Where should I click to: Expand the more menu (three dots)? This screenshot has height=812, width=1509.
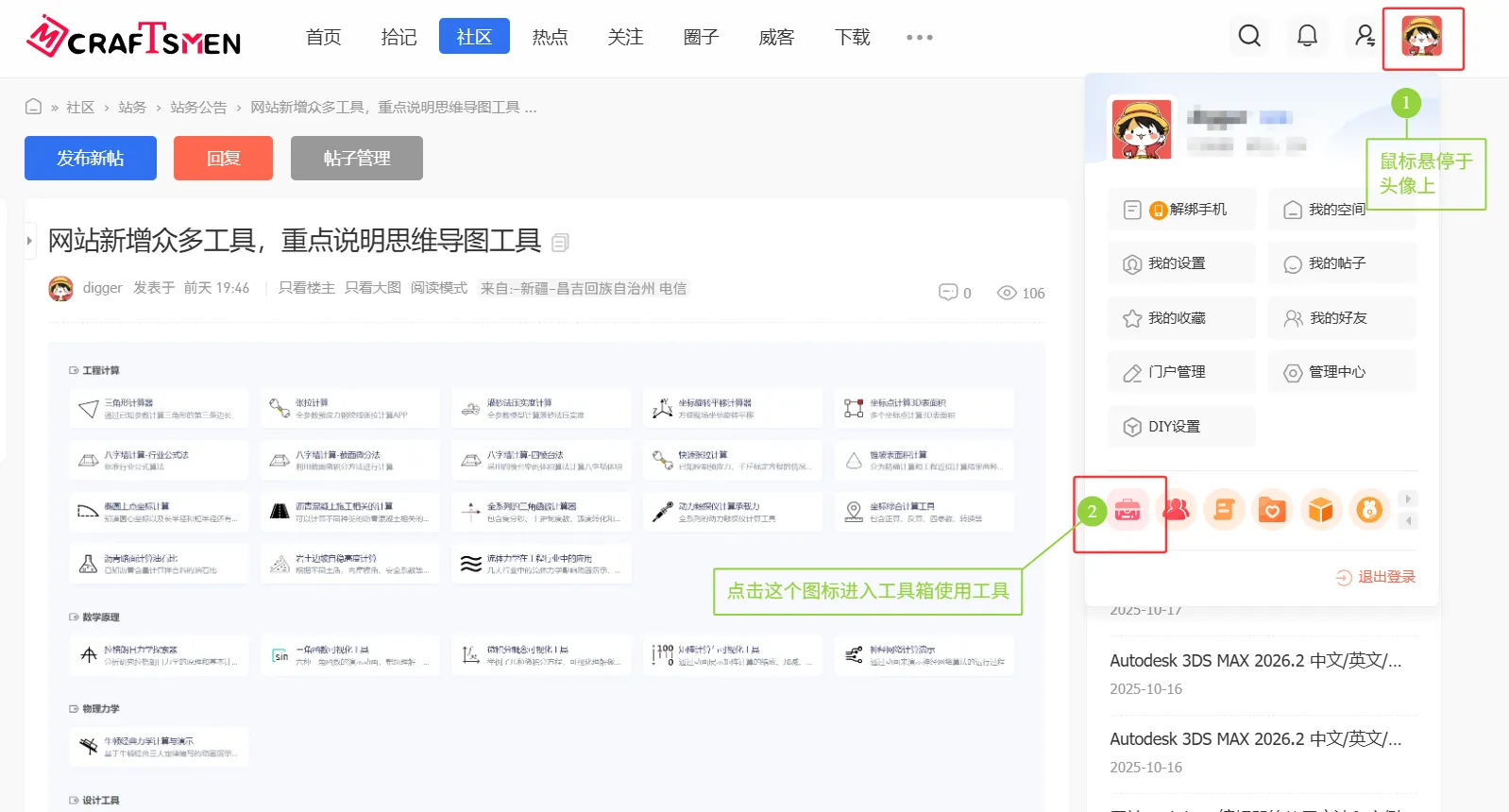click(919, 38)
